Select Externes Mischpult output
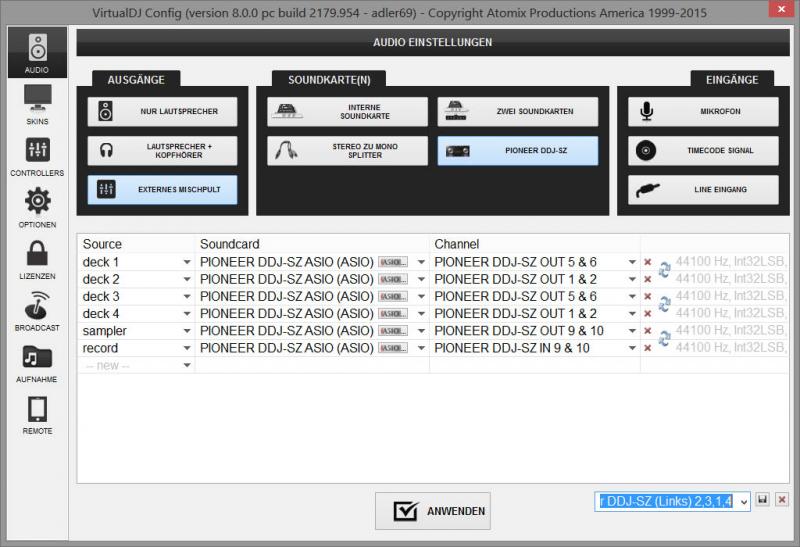This screenshot has width=800, height=547. (x=162, y=189)
